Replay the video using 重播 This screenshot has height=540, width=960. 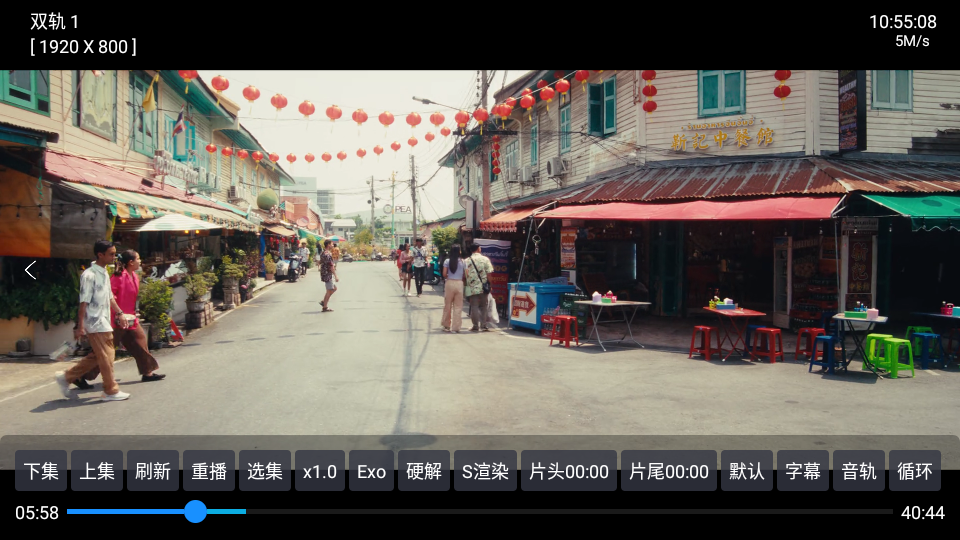tap(209, 471)
